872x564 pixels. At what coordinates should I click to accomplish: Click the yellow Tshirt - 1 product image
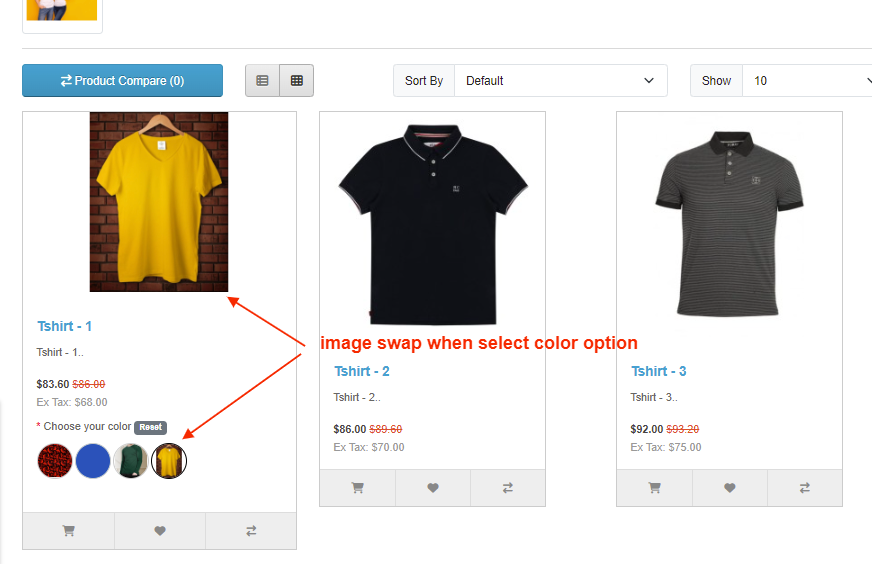(159, 202)
